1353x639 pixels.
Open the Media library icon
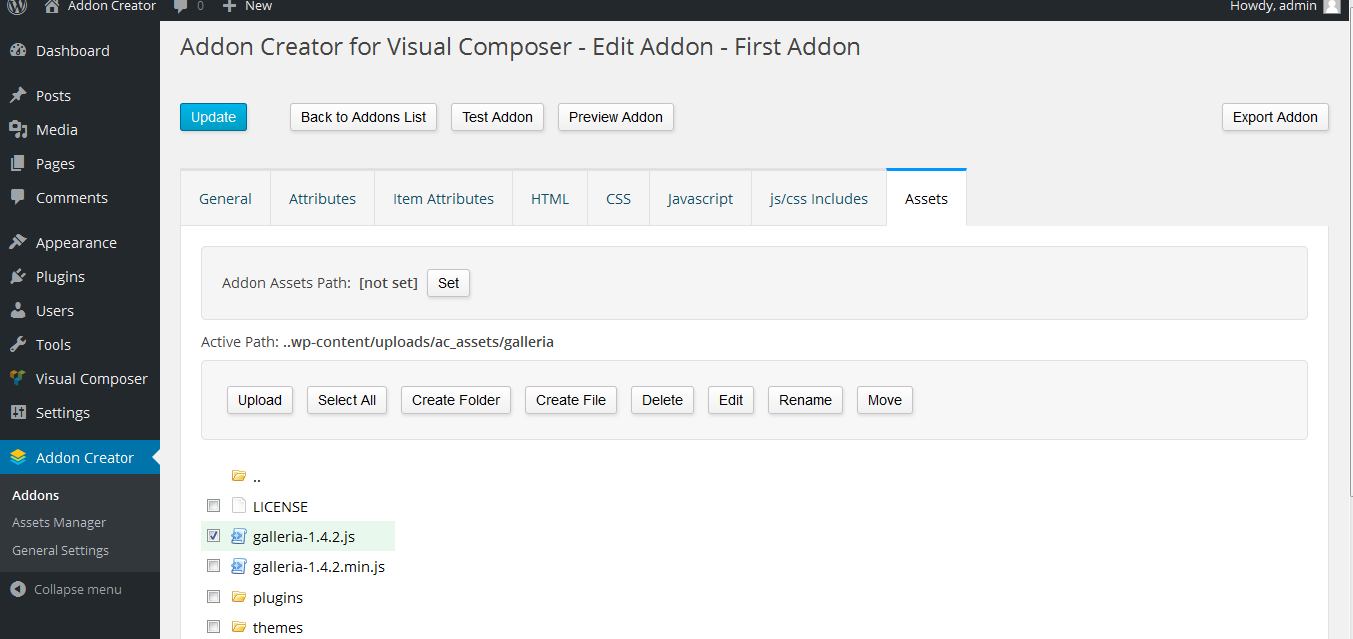click(18, 130)
